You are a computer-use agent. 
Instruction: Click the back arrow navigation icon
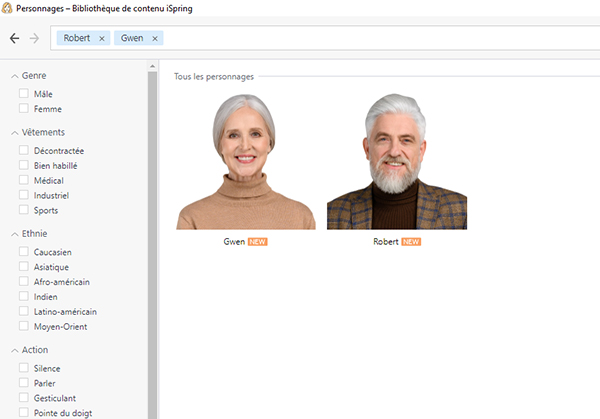[x=14, y=38]
